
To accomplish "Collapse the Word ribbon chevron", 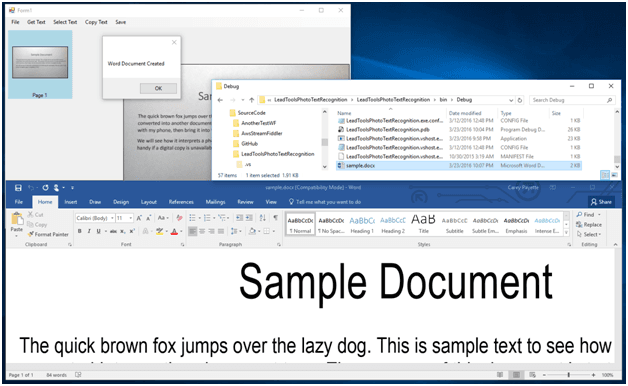I will point(615,244).
